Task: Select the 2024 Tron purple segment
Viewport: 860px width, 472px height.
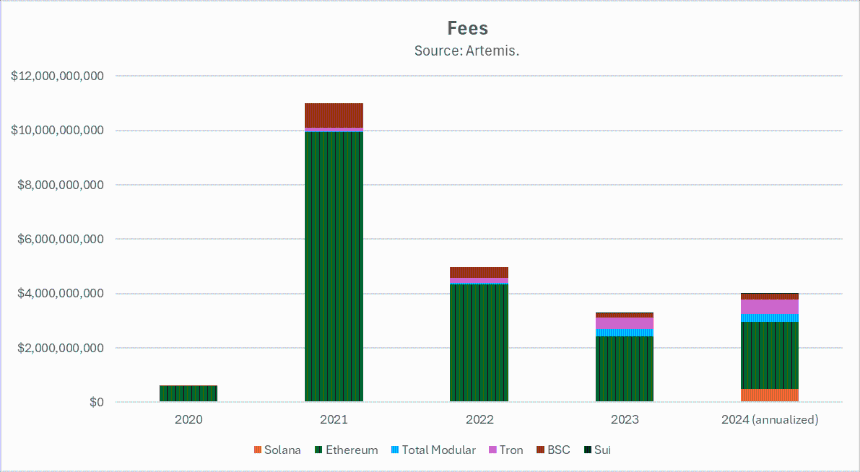Action: click(770, 307)
